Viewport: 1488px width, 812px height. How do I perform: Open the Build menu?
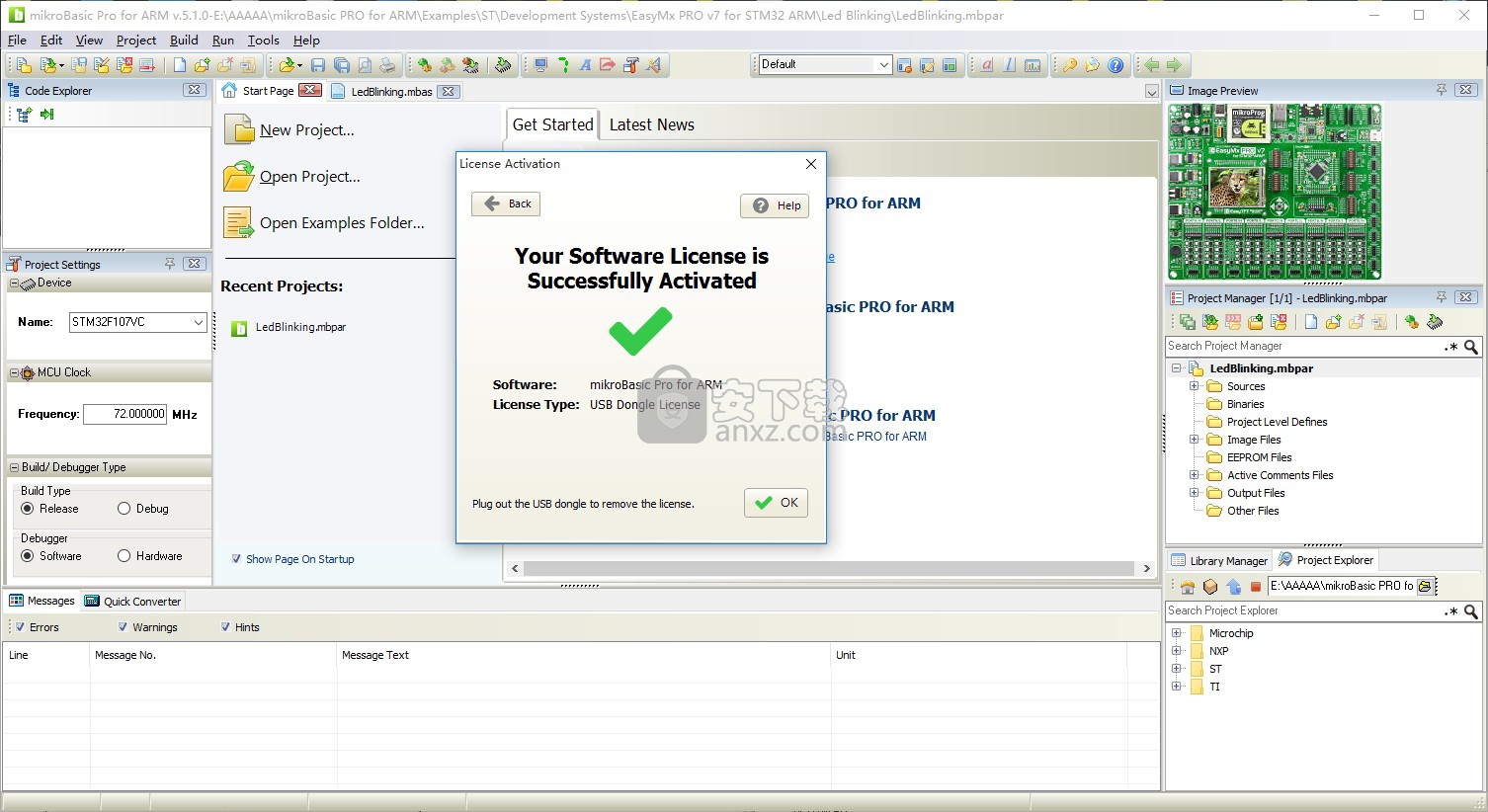[184, 41]
